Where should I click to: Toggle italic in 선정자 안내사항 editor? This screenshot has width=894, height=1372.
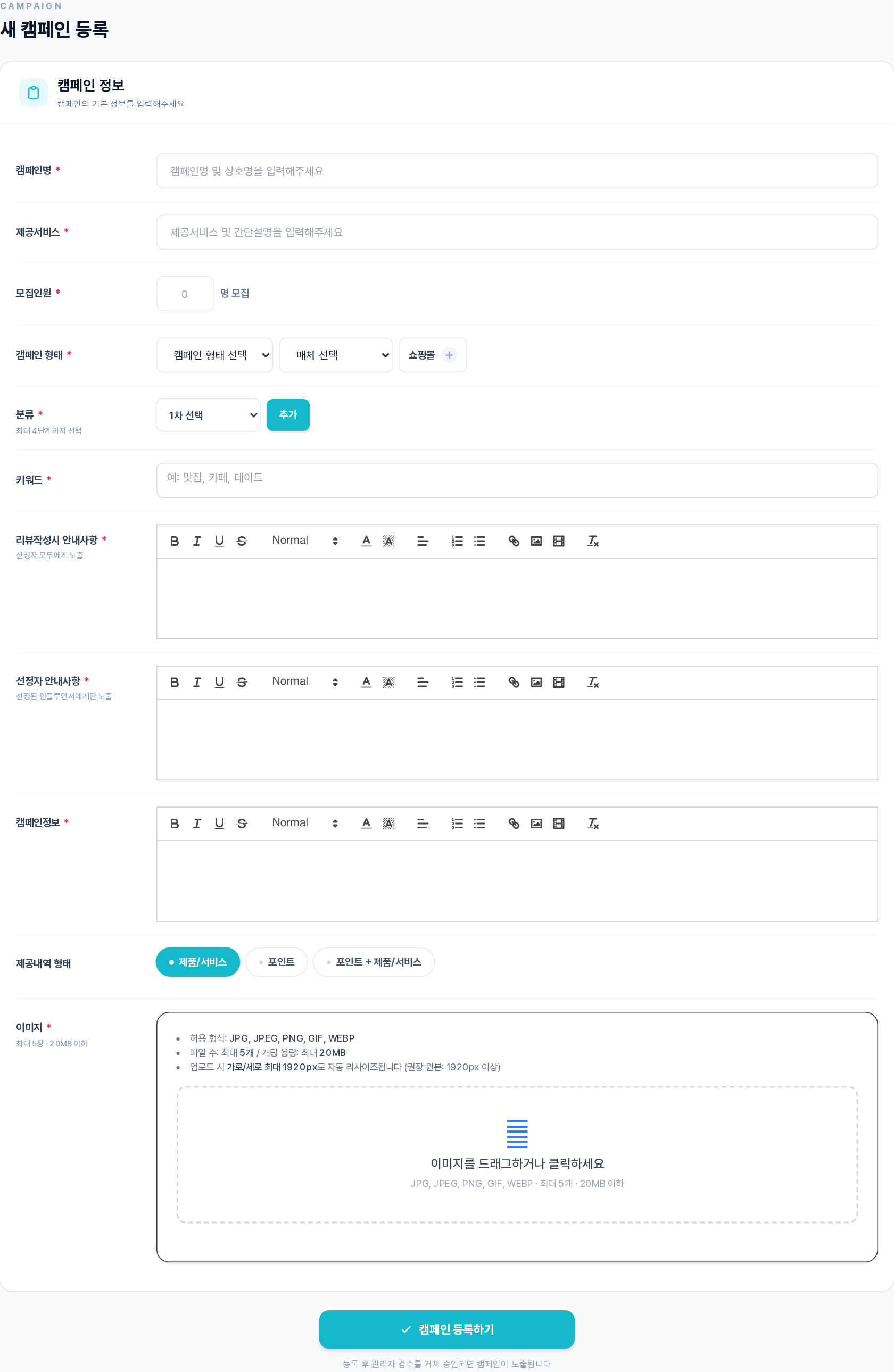(197, 682)
